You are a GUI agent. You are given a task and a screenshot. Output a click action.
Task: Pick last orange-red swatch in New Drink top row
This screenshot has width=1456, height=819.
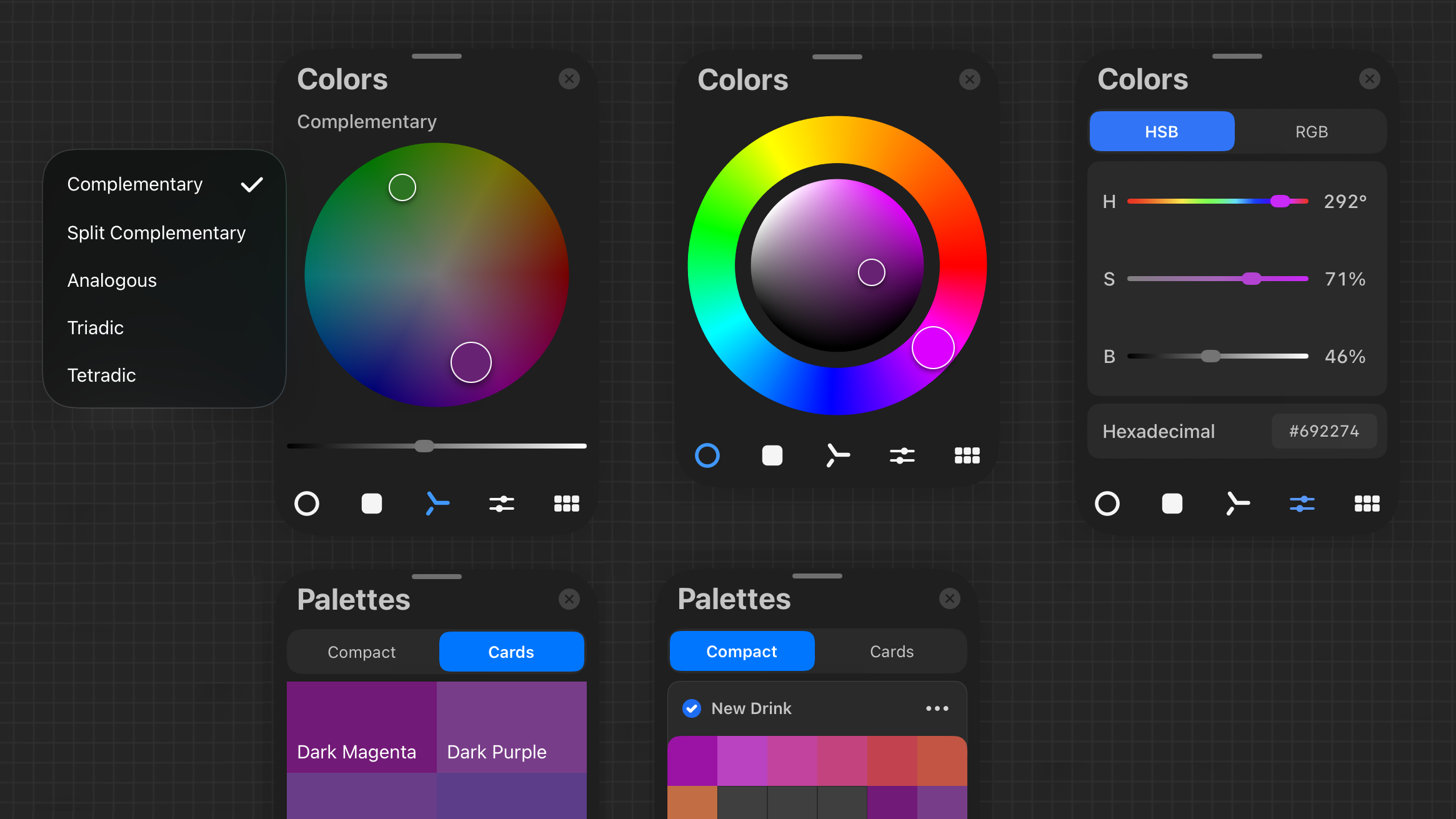pos(942,761)
